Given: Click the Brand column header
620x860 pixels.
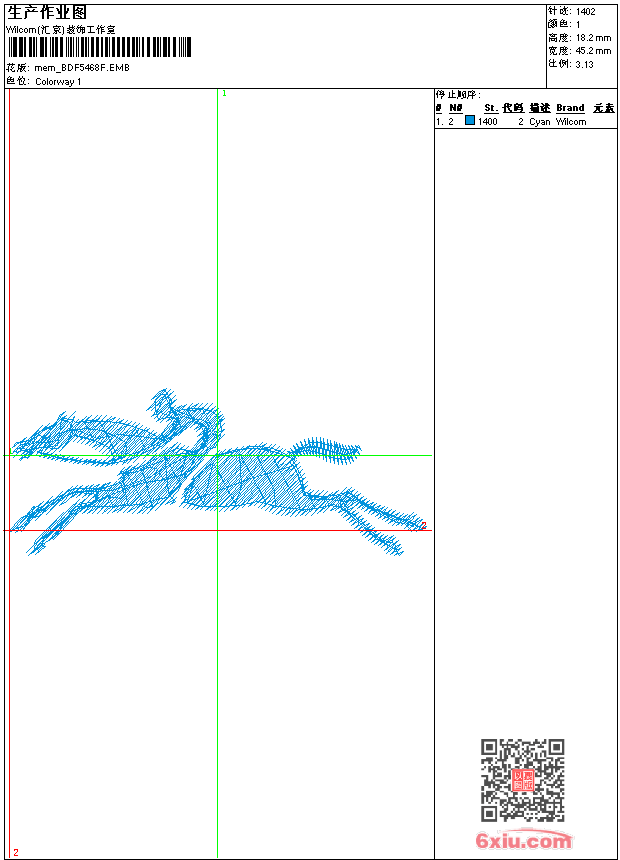Looking at the screenshot, I should [570, 108].
